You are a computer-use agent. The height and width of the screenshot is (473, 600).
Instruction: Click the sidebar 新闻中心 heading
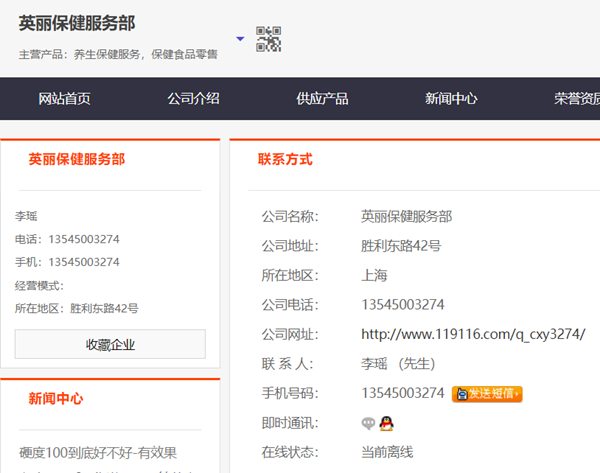coord(56,398)
